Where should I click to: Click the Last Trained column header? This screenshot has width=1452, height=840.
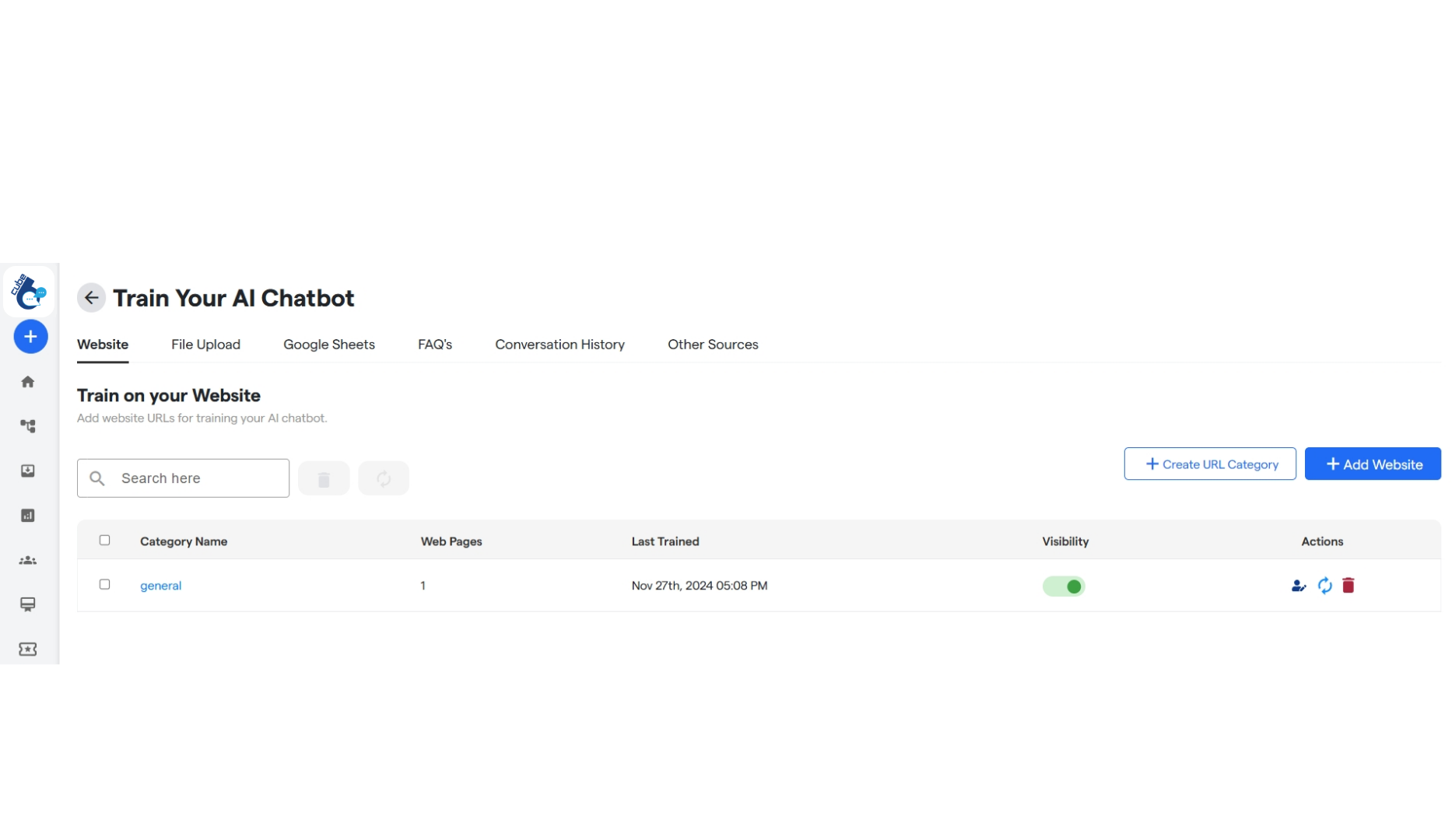pos(665,541)
